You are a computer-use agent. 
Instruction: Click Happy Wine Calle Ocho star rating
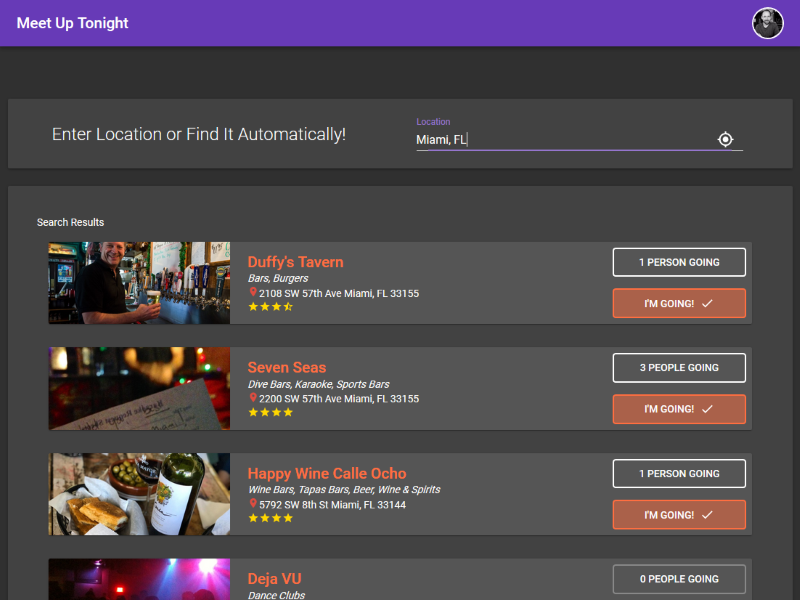(270, 518)
